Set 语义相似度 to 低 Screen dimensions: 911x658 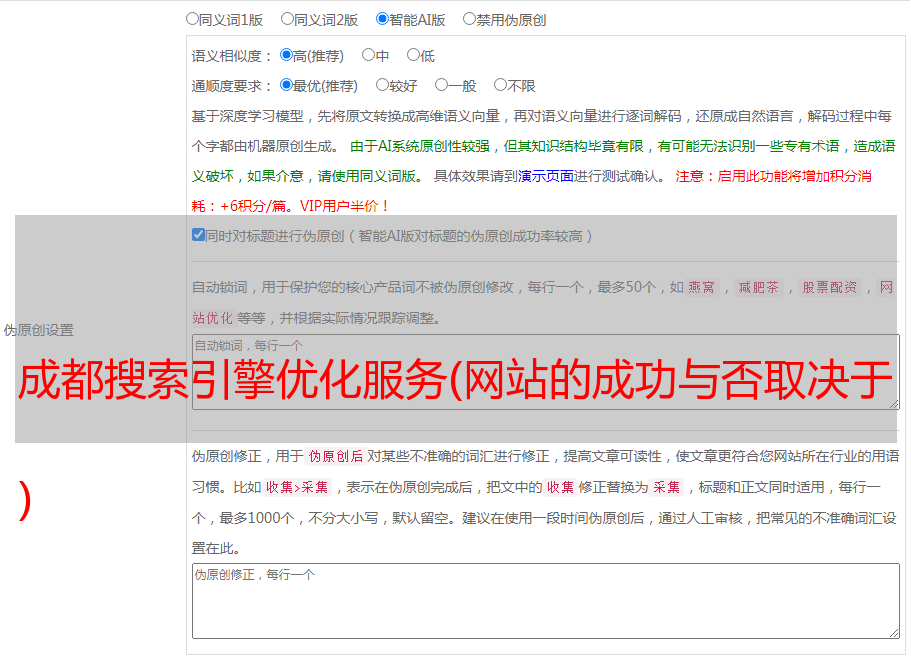[413, 55]
